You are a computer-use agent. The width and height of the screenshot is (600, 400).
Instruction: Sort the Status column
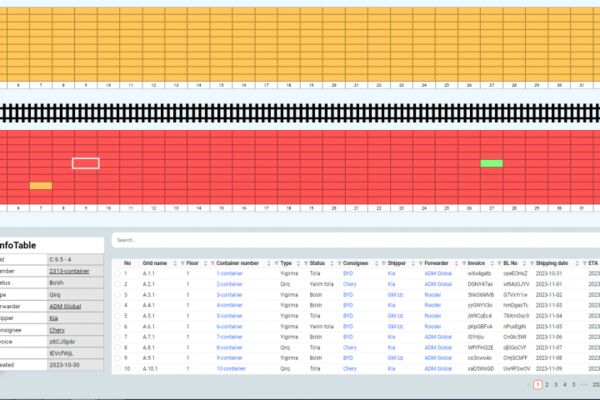[x=332, y=263]
